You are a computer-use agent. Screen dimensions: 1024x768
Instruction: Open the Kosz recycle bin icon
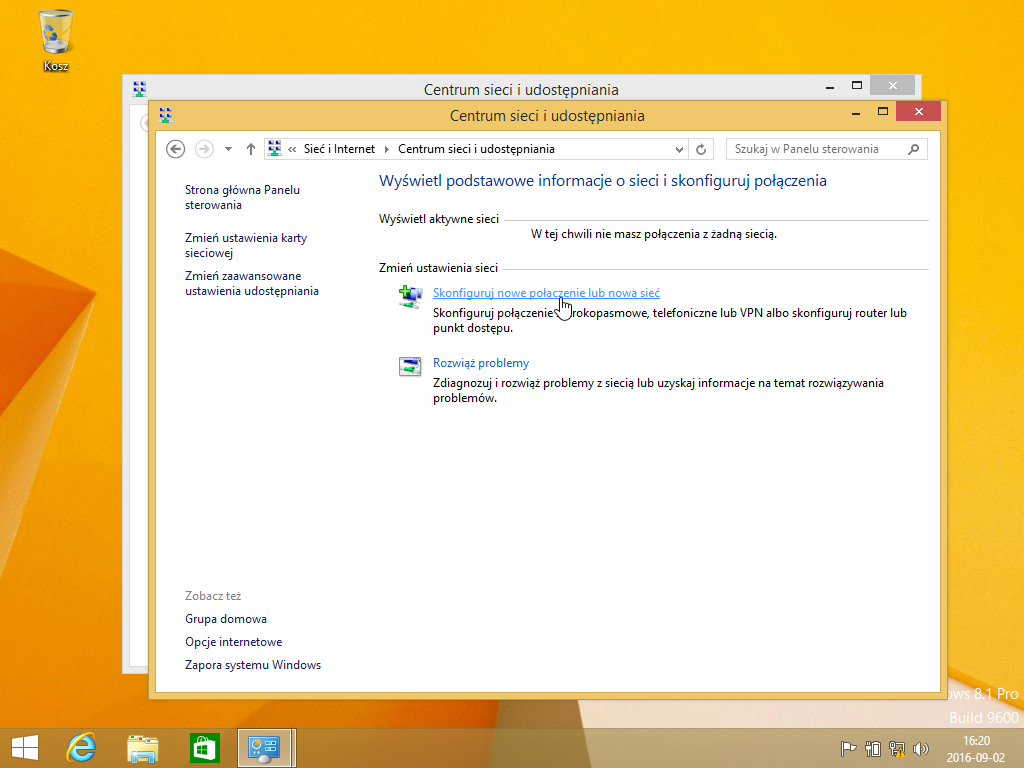point(56,40)
